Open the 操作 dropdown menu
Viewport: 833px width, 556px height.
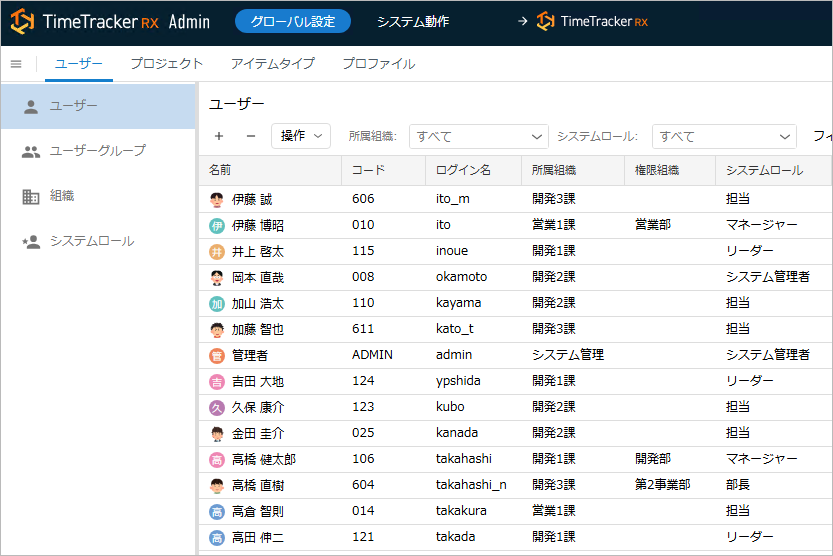point(301,136)
